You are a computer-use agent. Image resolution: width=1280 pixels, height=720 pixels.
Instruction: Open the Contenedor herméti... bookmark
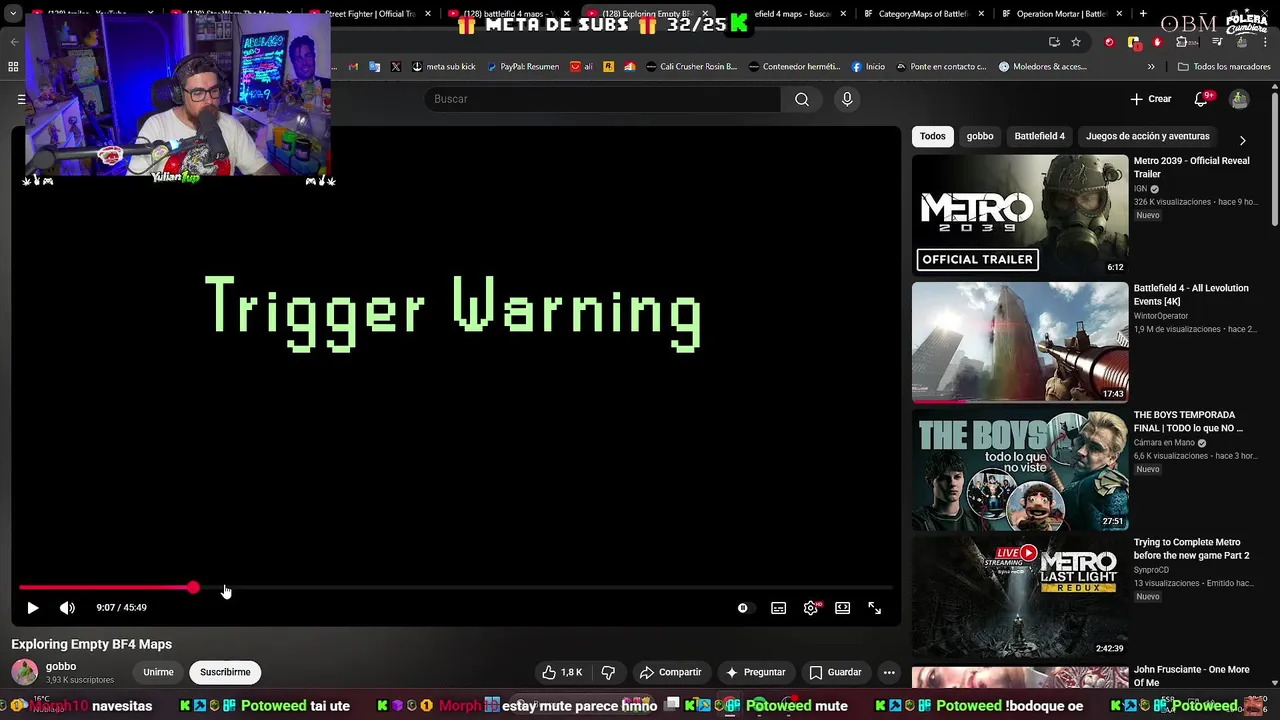coord(794,67)
